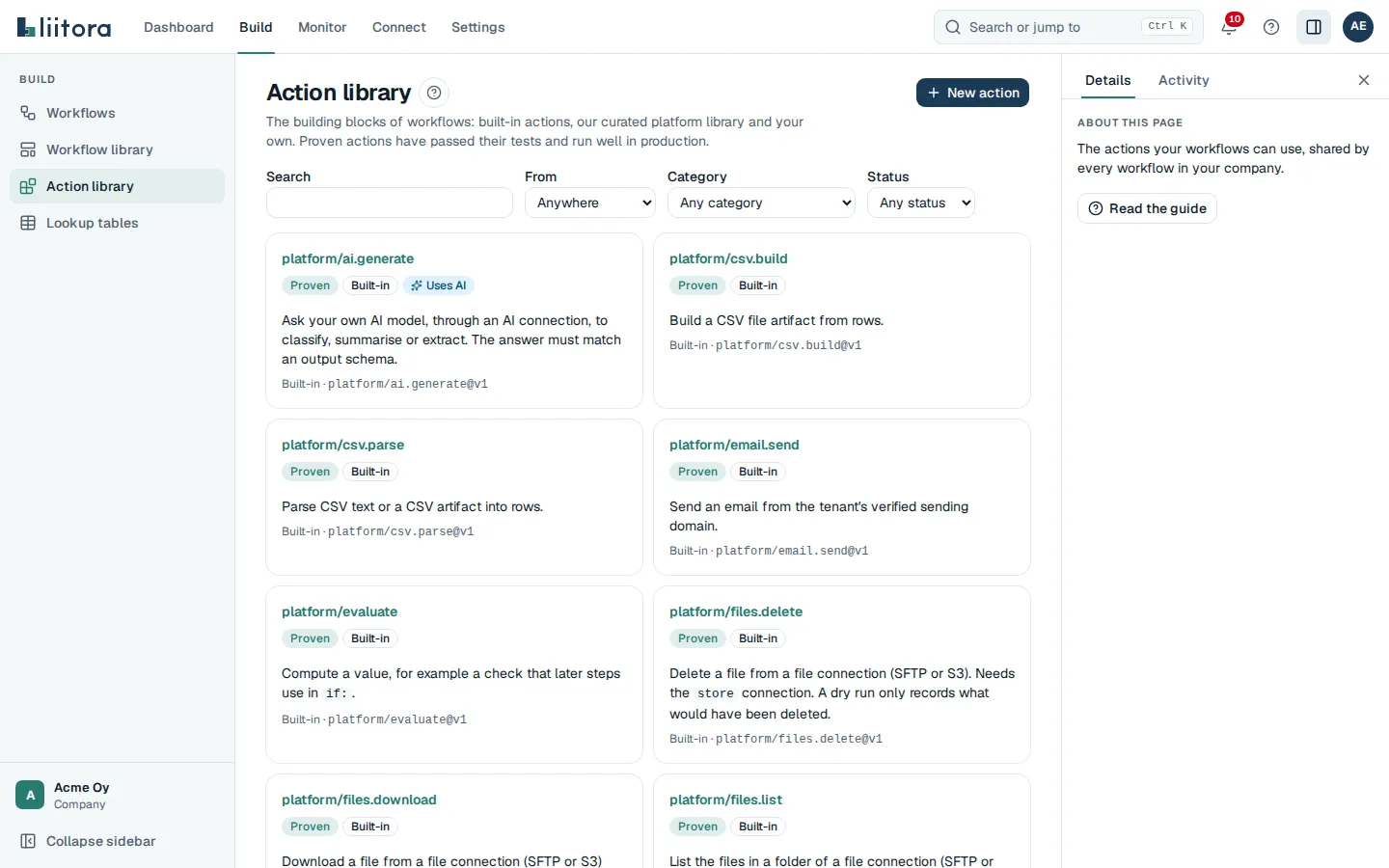Switch to the Activity tab

(x=1184, y=80)
